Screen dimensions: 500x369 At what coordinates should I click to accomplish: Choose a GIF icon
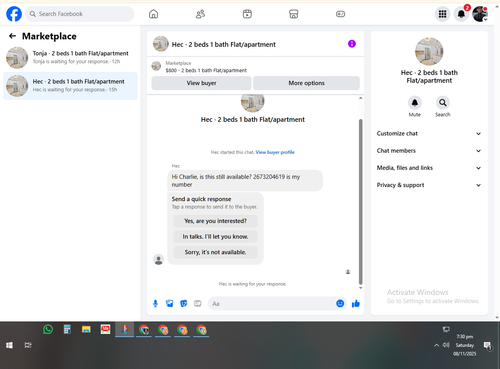click(198, 304)
